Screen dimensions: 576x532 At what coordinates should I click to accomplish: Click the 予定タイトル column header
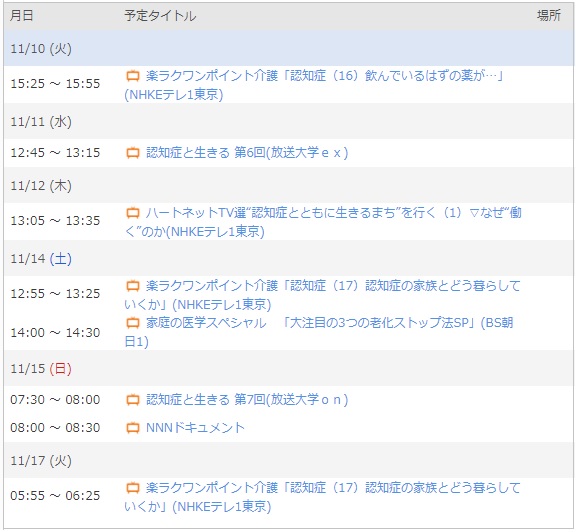point(160,15)
